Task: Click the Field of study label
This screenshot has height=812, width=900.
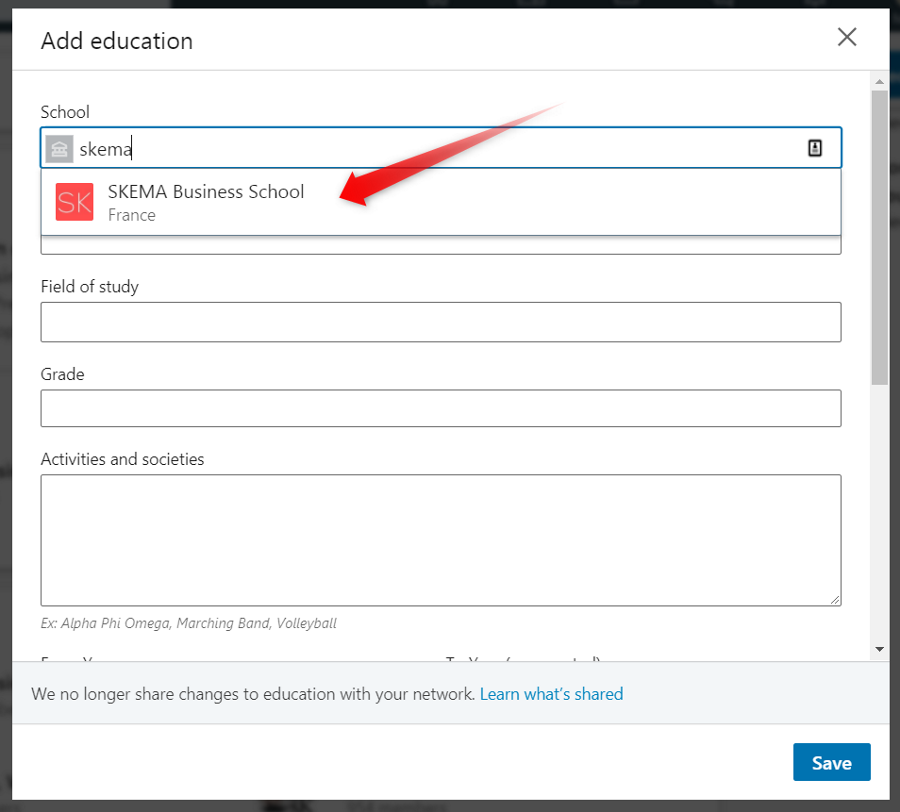Action: [x=90, y=286]
